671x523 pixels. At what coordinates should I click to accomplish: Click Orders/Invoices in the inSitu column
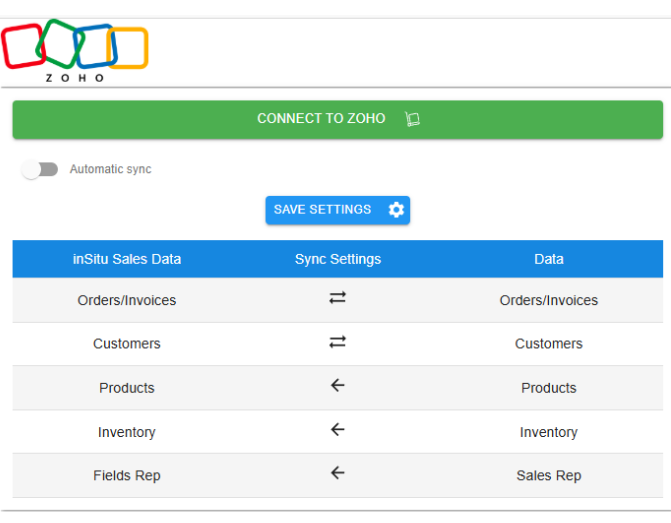coord(127,300)
